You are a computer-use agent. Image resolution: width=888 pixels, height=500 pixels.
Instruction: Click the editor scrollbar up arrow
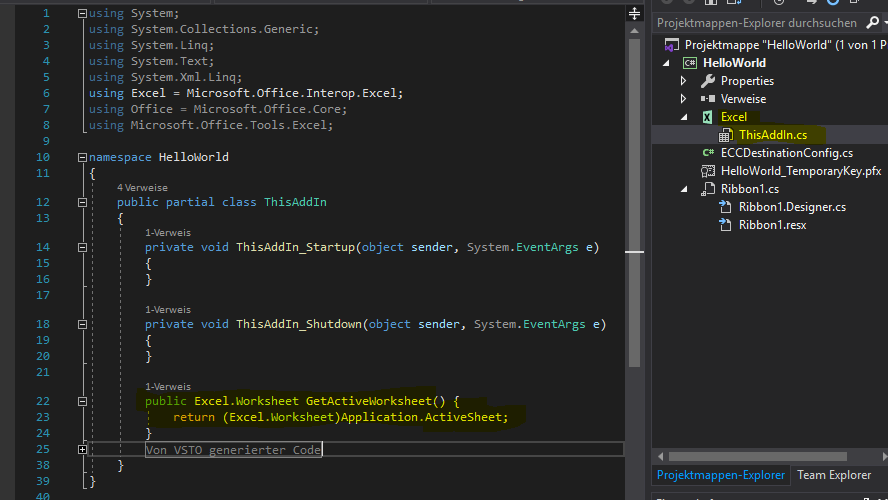(x=634, y=31)
